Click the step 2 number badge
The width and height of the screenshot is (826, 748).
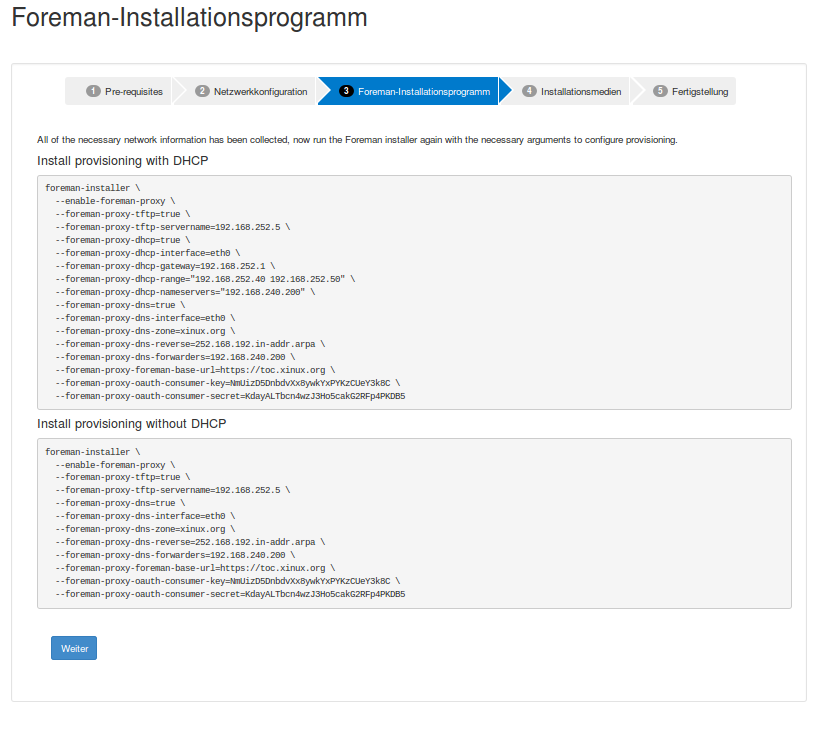pyautogui.click(x=202, y=91)
